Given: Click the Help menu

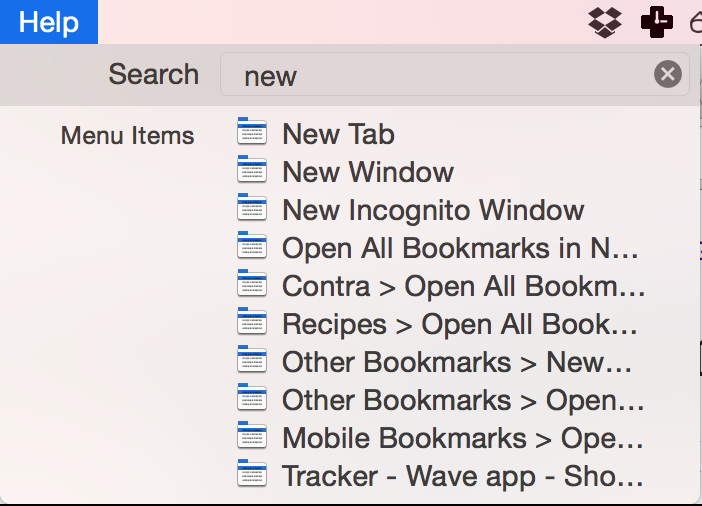Looking at the screenshot, I should (49, 22).
